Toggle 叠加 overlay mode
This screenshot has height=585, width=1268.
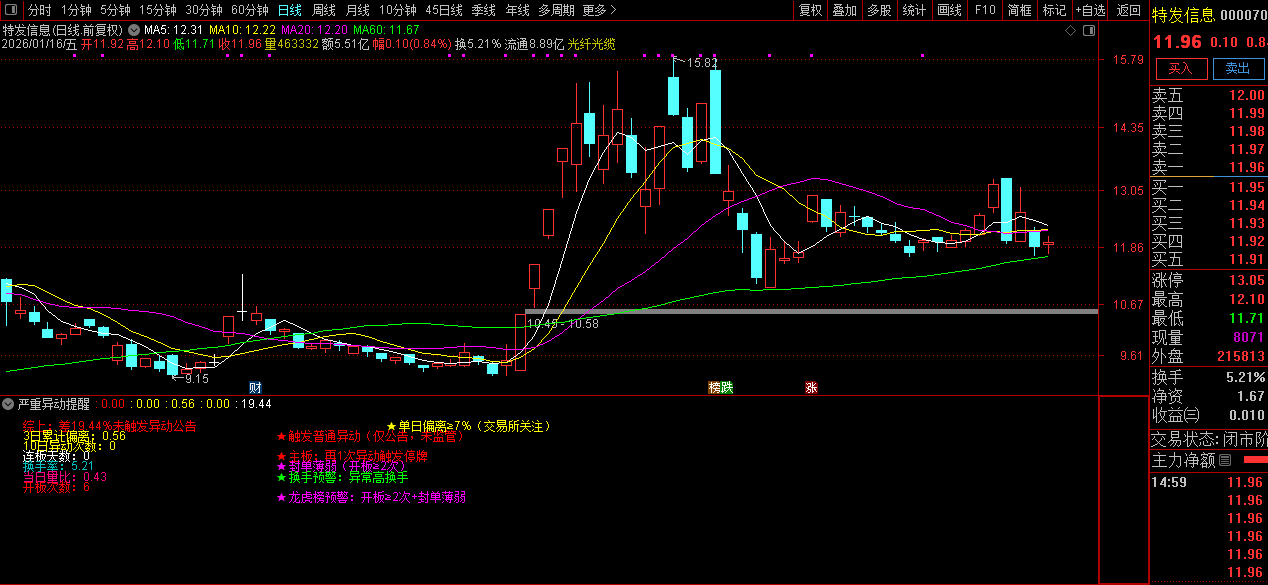(845, 10)
